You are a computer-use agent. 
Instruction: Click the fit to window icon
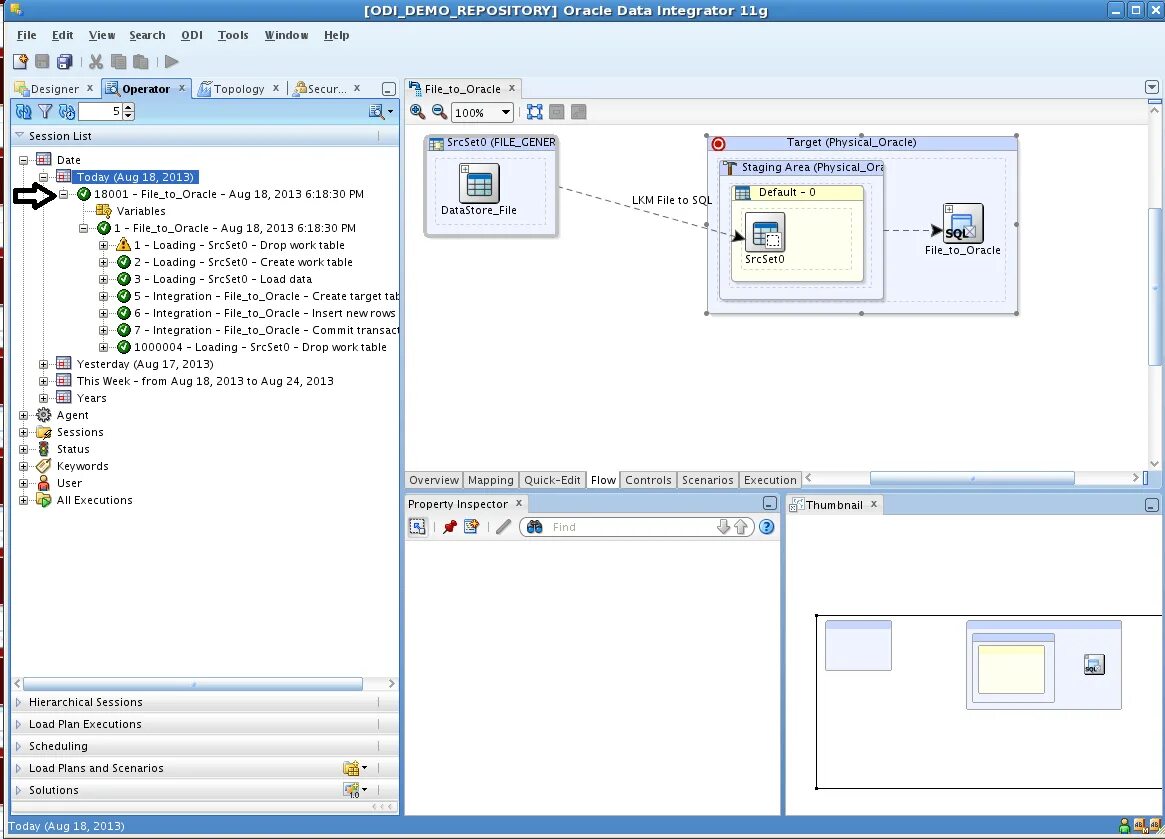pos(535,112)
